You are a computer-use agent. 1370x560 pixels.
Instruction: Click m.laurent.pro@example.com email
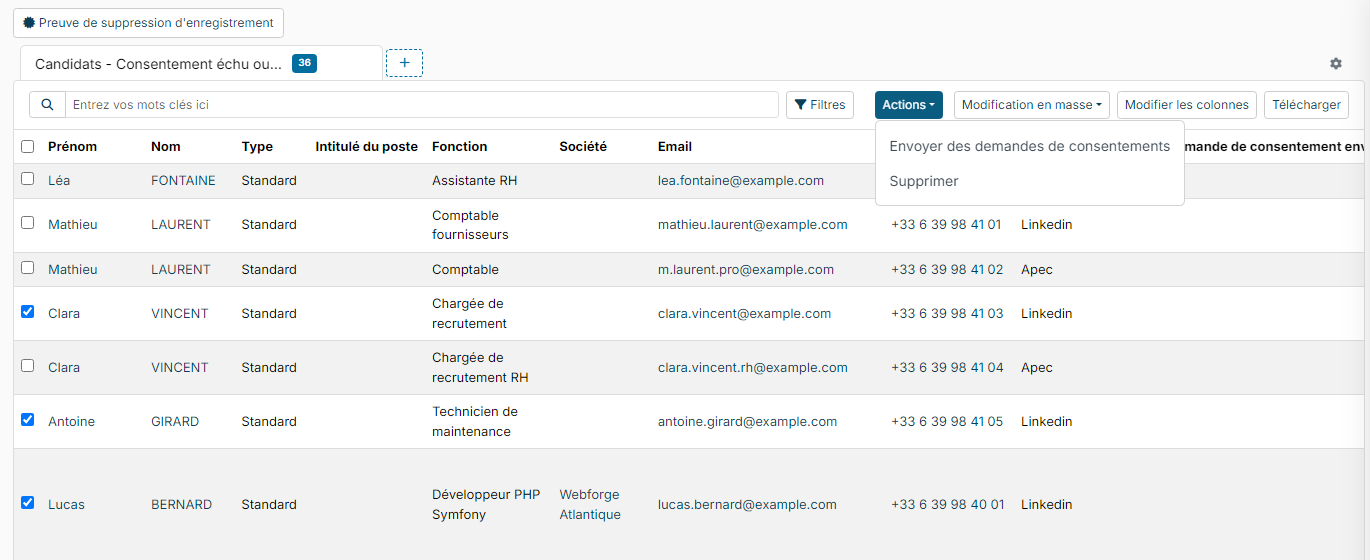[746, 270]
